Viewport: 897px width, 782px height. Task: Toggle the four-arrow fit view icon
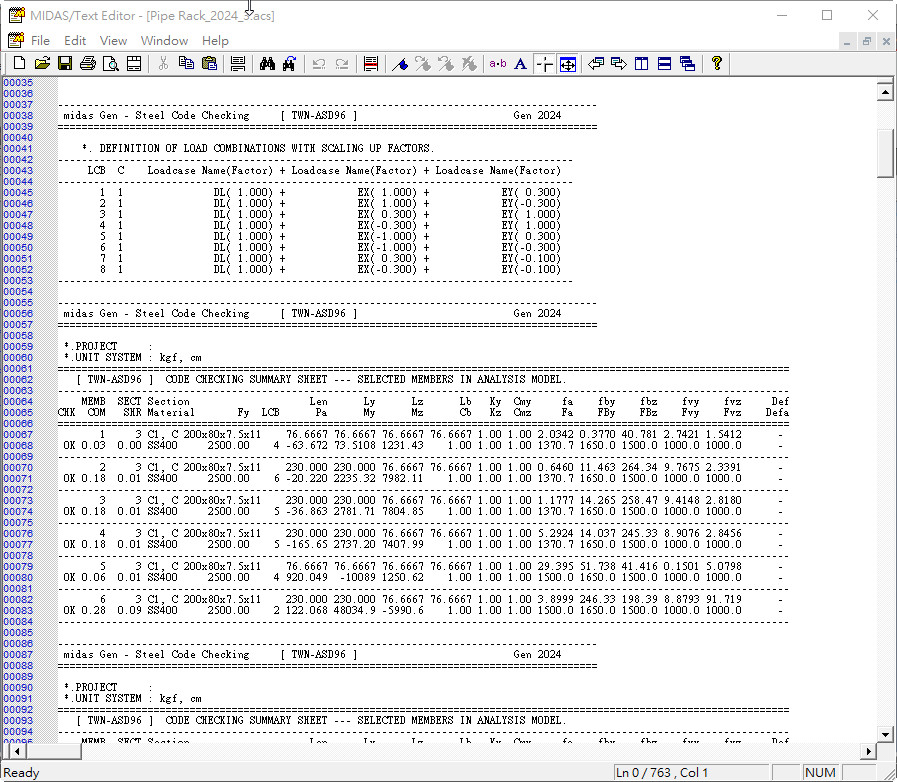(x=567, y=63)
